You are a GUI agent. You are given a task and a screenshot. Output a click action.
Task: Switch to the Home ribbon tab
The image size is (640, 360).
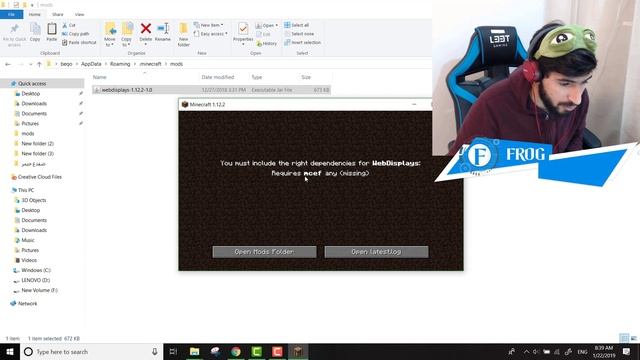35,14
